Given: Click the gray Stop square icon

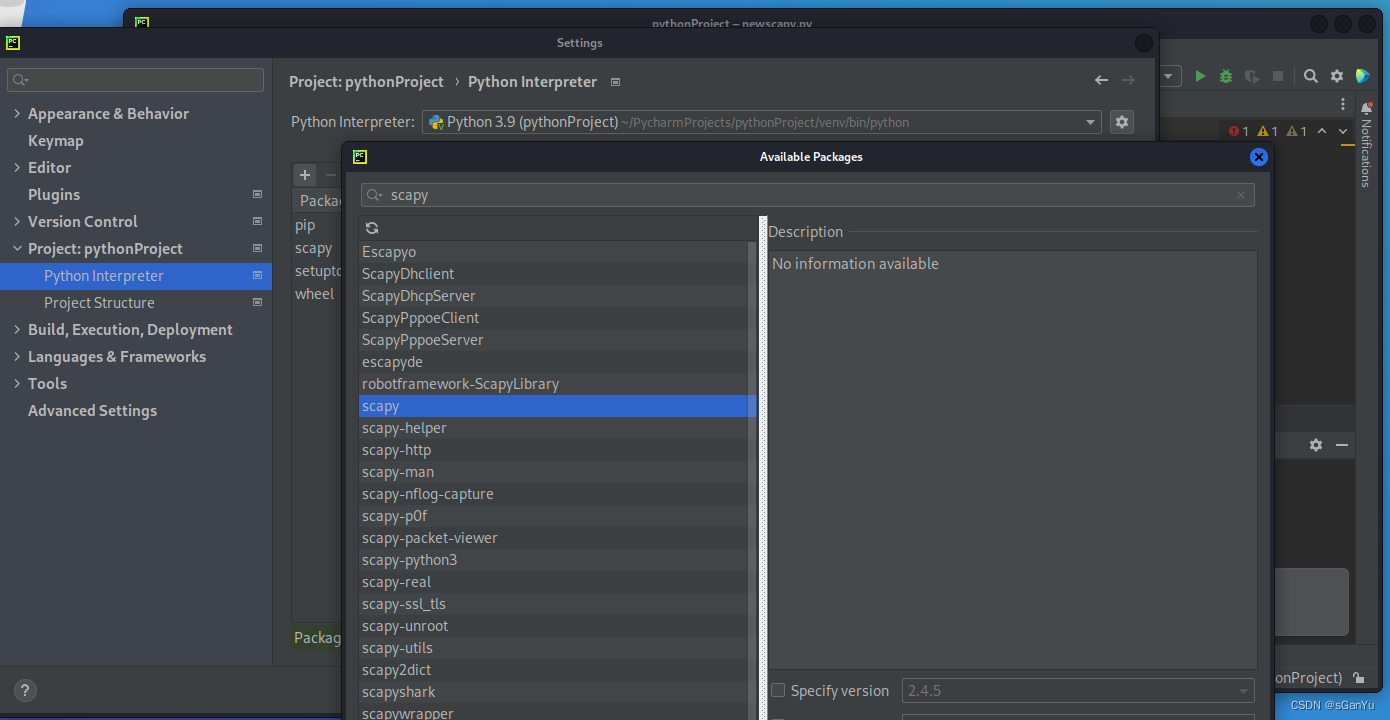Looking at the screenshot, I should pyautogui.click(x=1278, y=76).
